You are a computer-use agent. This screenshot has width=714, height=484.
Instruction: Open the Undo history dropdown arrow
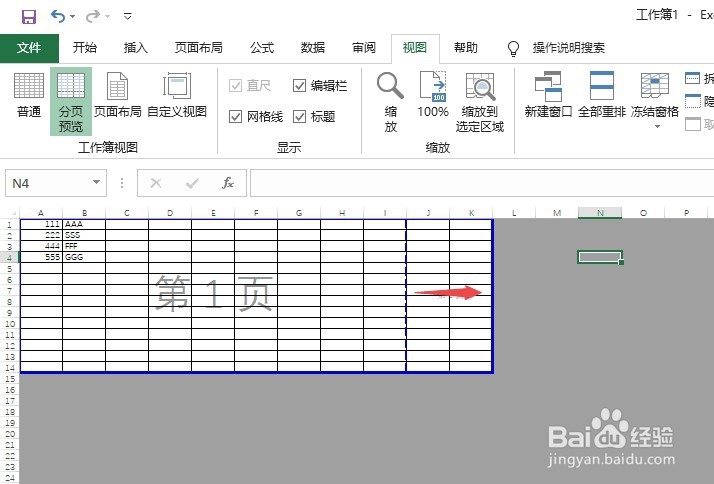72,17
